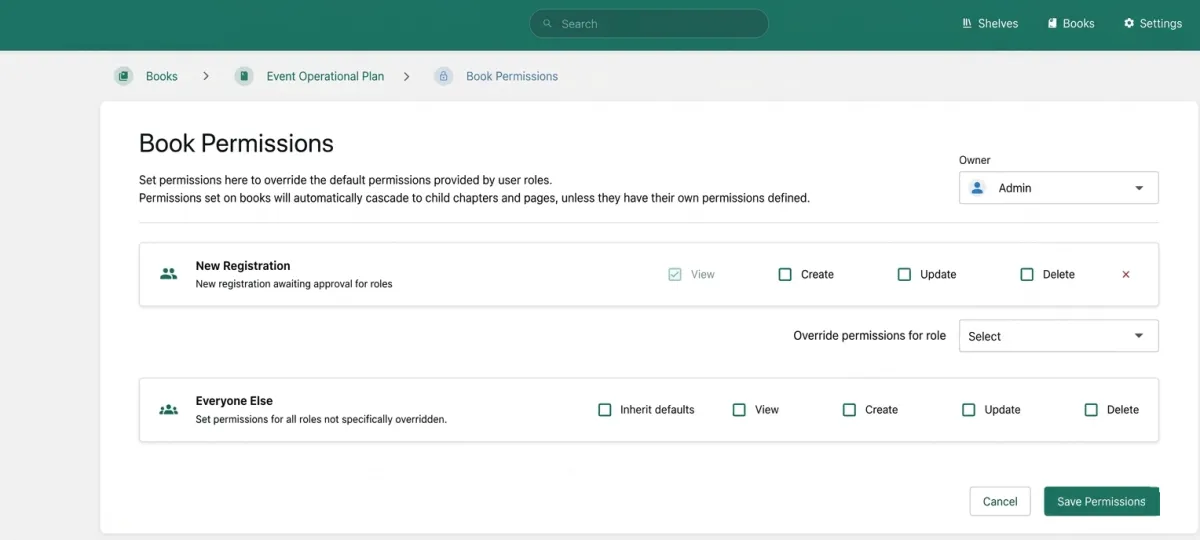Check Inherit defaults for Everyone Else
Image resolution: width=1200 pixels, height=540 pixels.
pos(604,409)
